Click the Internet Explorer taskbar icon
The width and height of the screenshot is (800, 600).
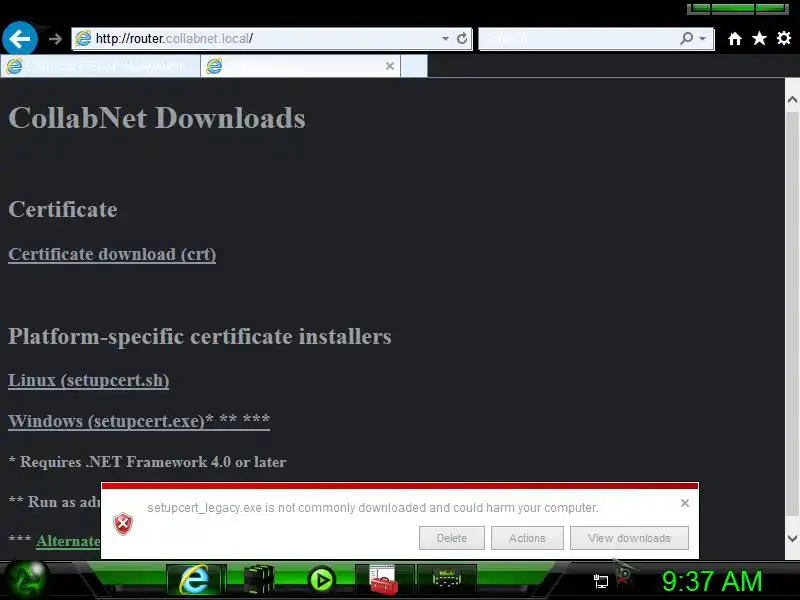tap(196, 580)
